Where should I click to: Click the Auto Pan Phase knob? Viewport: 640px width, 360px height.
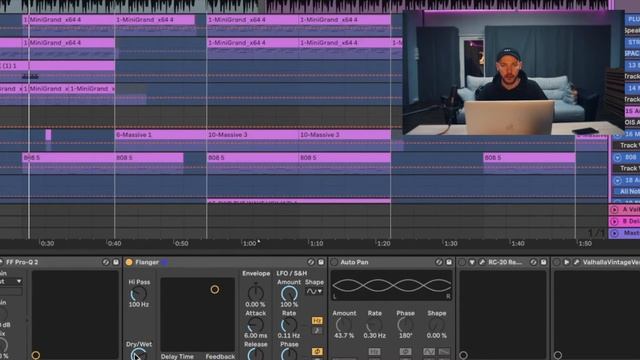coord(405,325)
